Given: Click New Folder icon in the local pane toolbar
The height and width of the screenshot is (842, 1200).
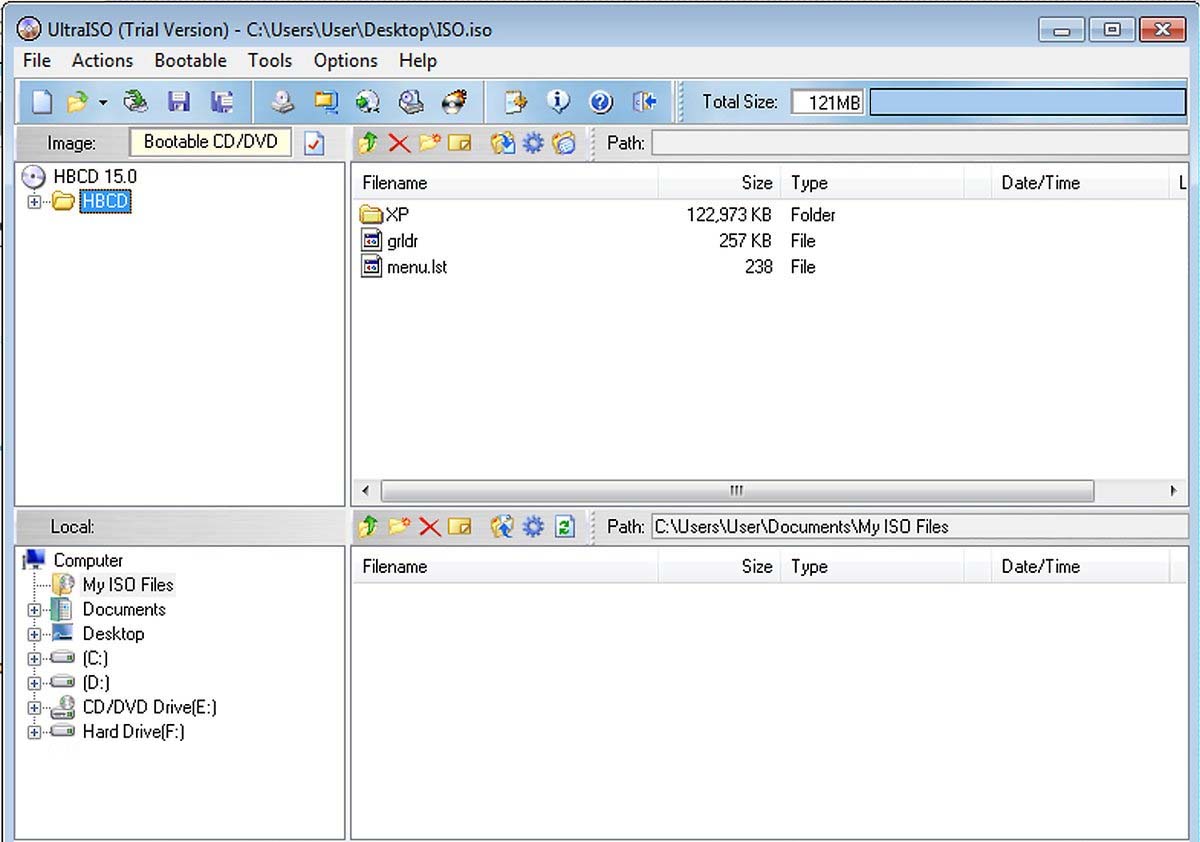Looking at the screenshot, I should (x=399, y=526).
